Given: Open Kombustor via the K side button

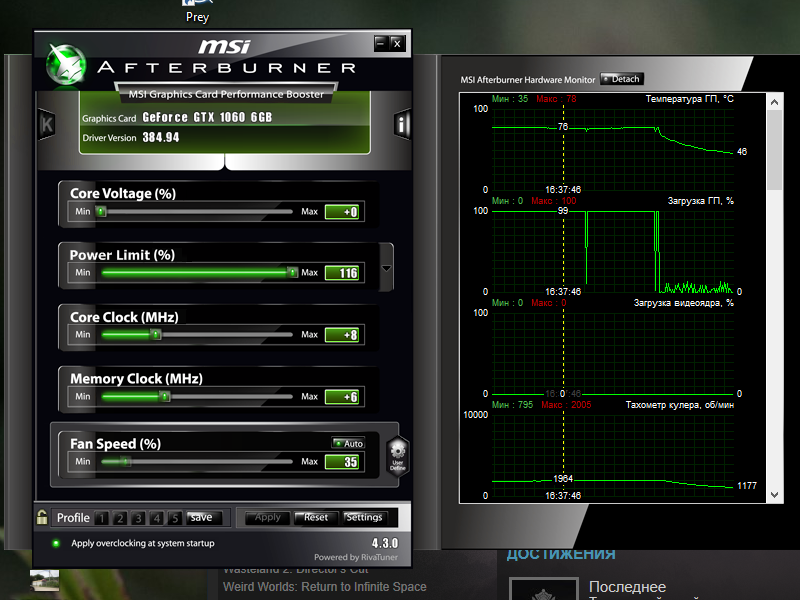Looking at the screenshot, I should [x=46, y=124].
